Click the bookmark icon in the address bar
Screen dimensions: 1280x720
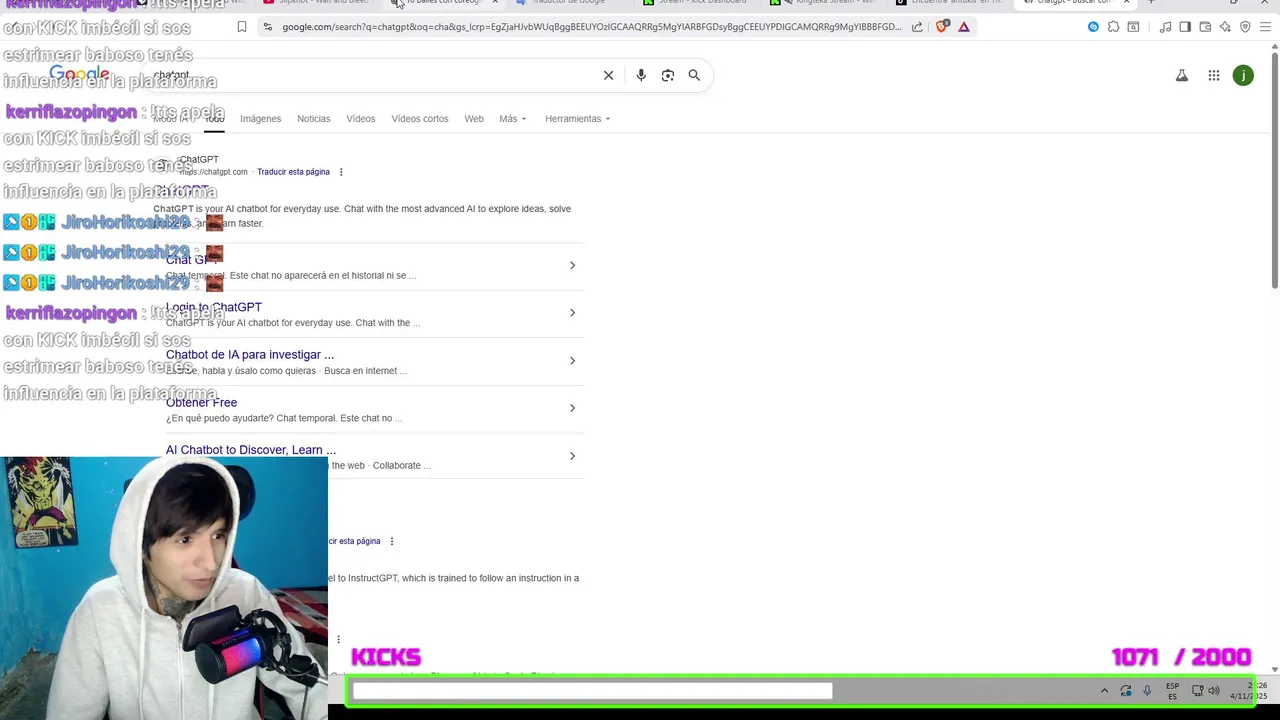pos(242,27)
